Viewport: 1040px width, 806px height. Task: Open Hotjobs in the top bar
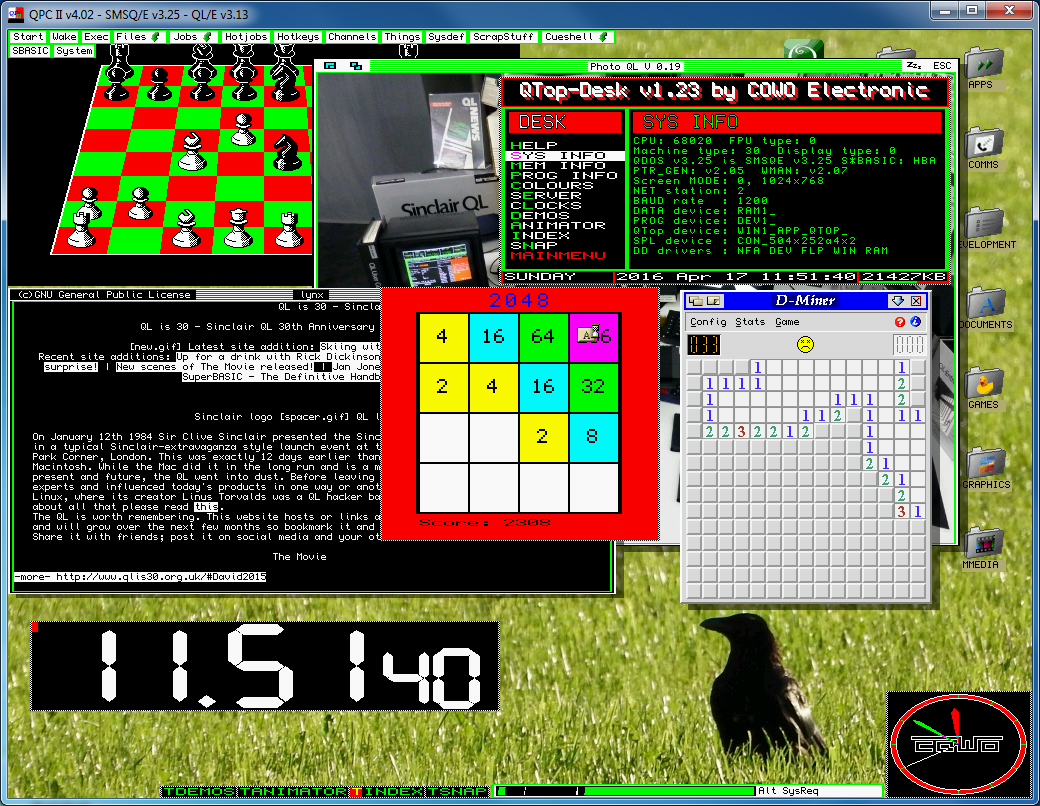coord(245,37)
